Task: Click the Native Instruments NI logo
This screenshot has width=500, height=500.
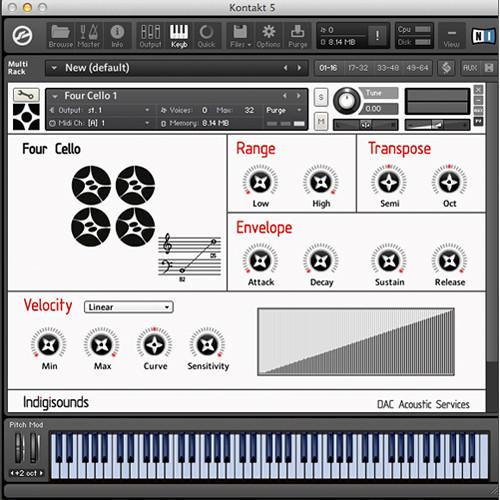Action: 483,36
